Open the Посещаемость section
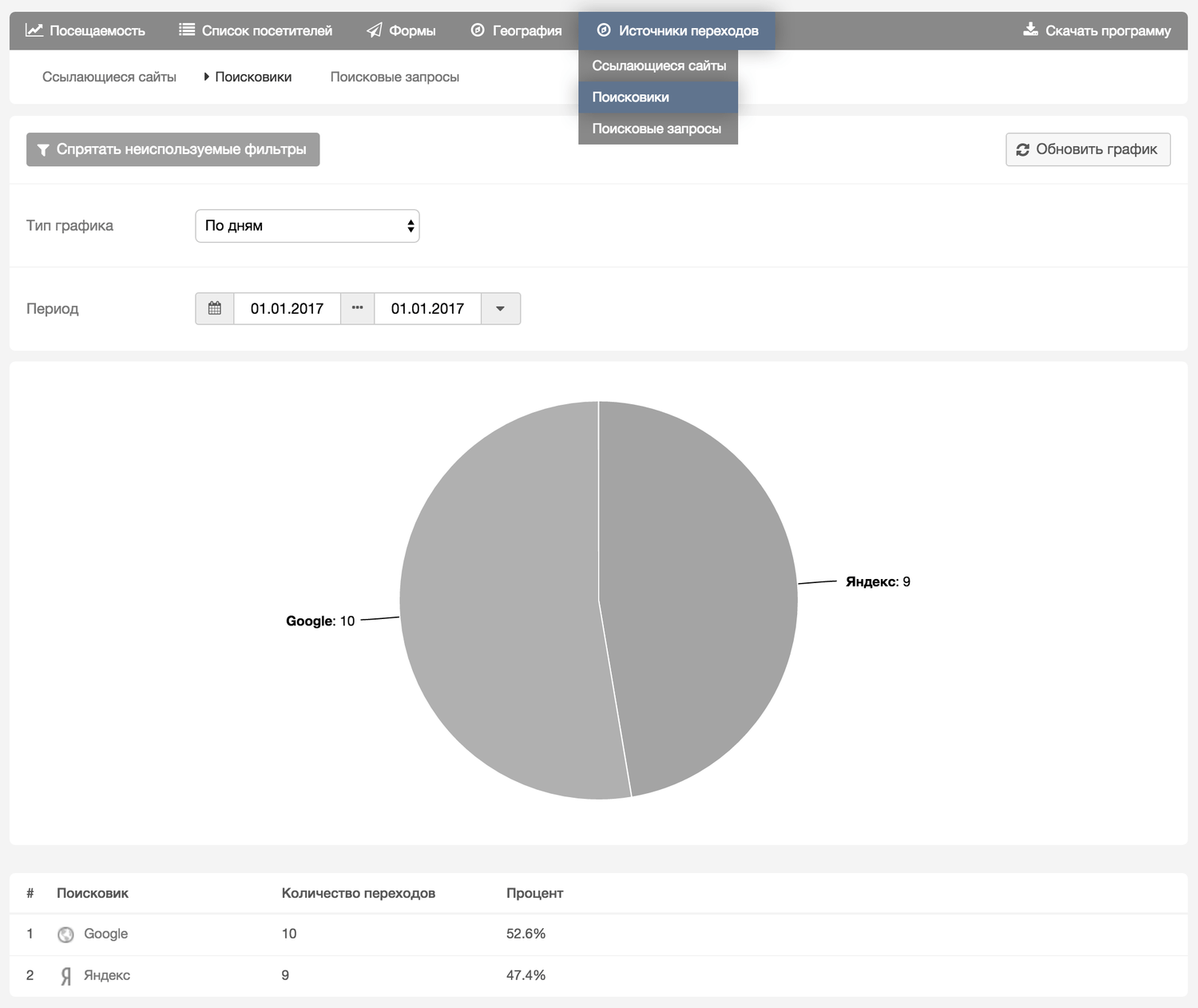The width and height of the screenshot is (1198, 1008). 85,30
